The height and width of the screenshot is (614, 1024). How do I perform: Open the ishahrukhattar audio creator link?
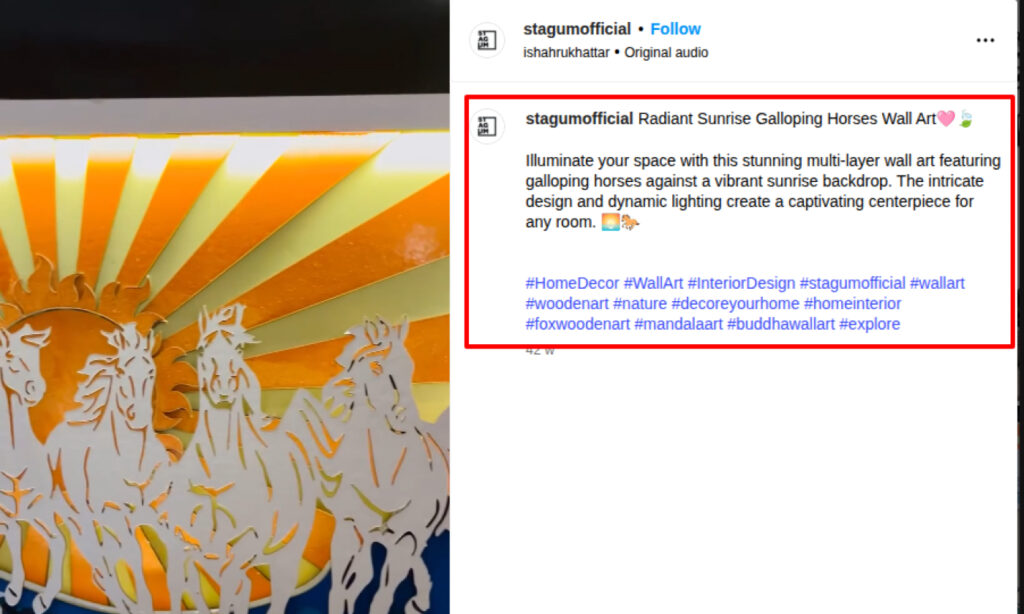point(566,52)
